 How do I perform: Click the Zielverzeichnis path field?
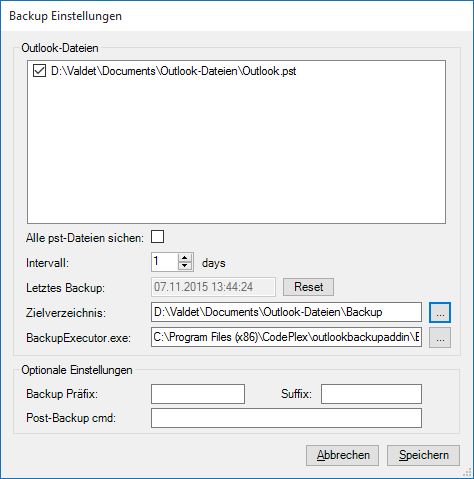286,312
